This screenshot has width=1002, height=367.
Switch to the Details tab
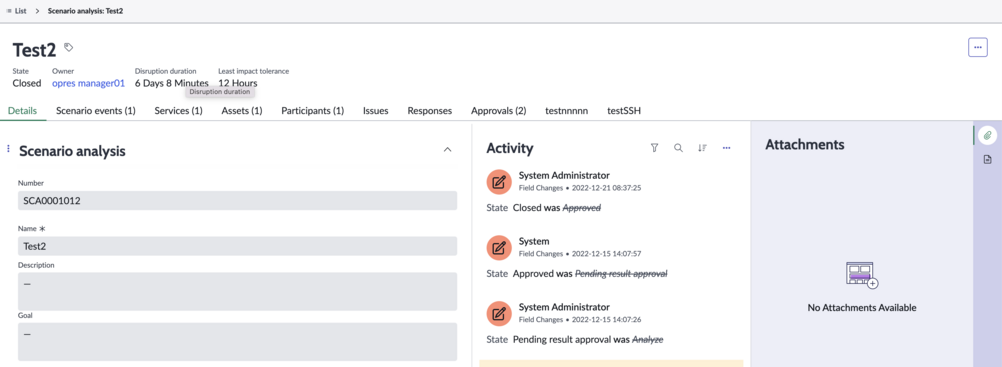point(22,111)
